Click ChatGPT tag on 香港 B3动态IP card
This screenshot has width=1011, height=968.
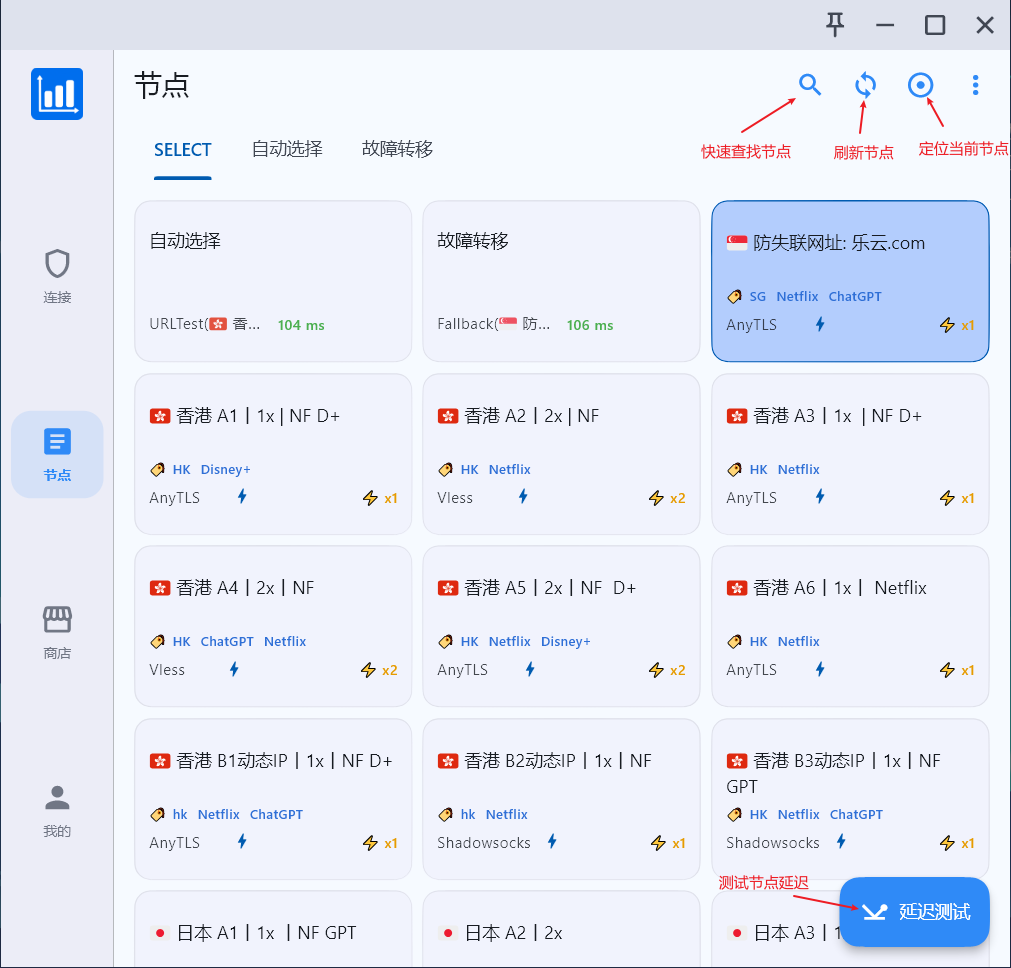pyautogui.click(x=856, y=815)
